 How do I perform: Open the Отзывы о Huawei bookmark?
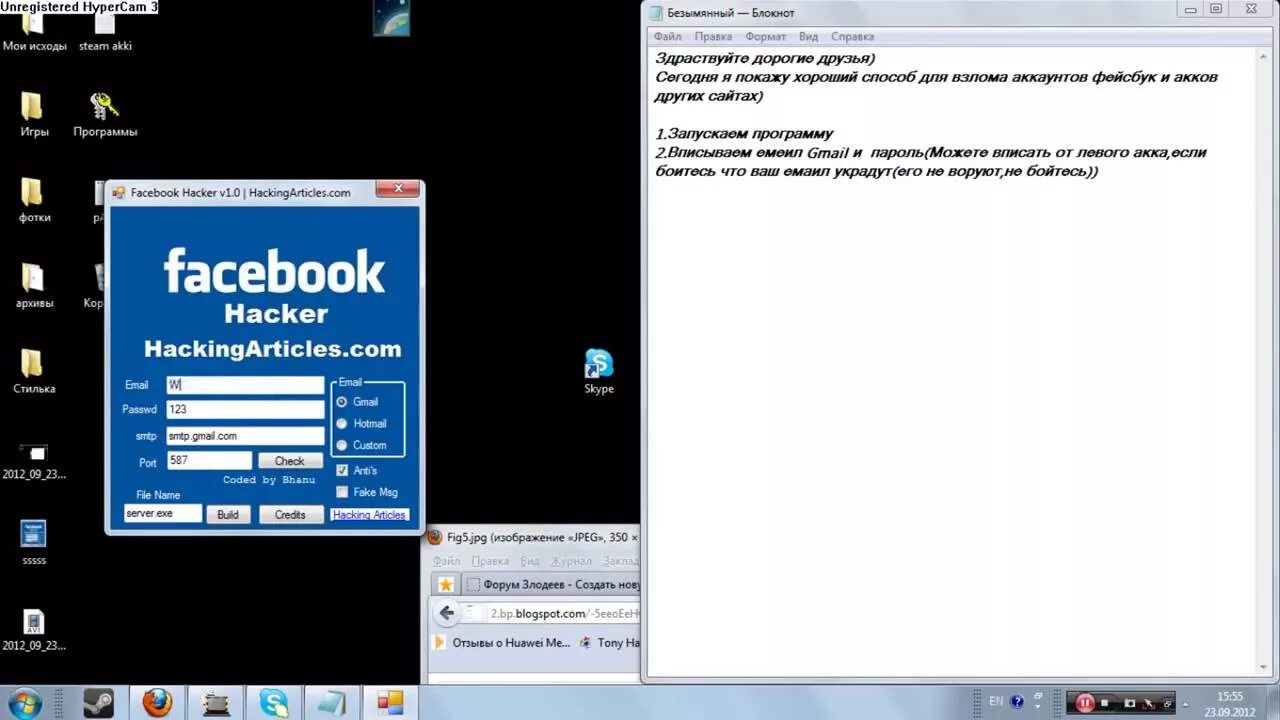click(x=503, y=643)
